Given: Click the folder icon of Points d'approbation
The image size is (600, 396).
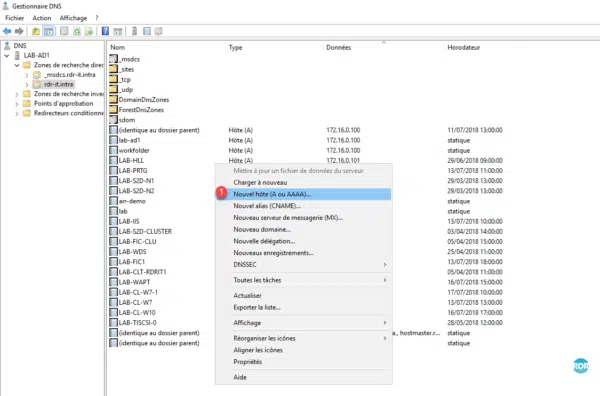Looking at the screenshot, I should pos(27,103).
